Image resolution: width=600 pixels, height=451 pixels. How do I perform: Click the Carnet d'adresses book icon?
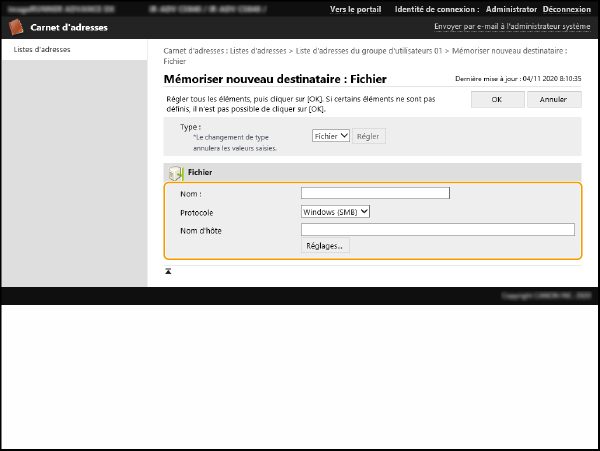17,27
